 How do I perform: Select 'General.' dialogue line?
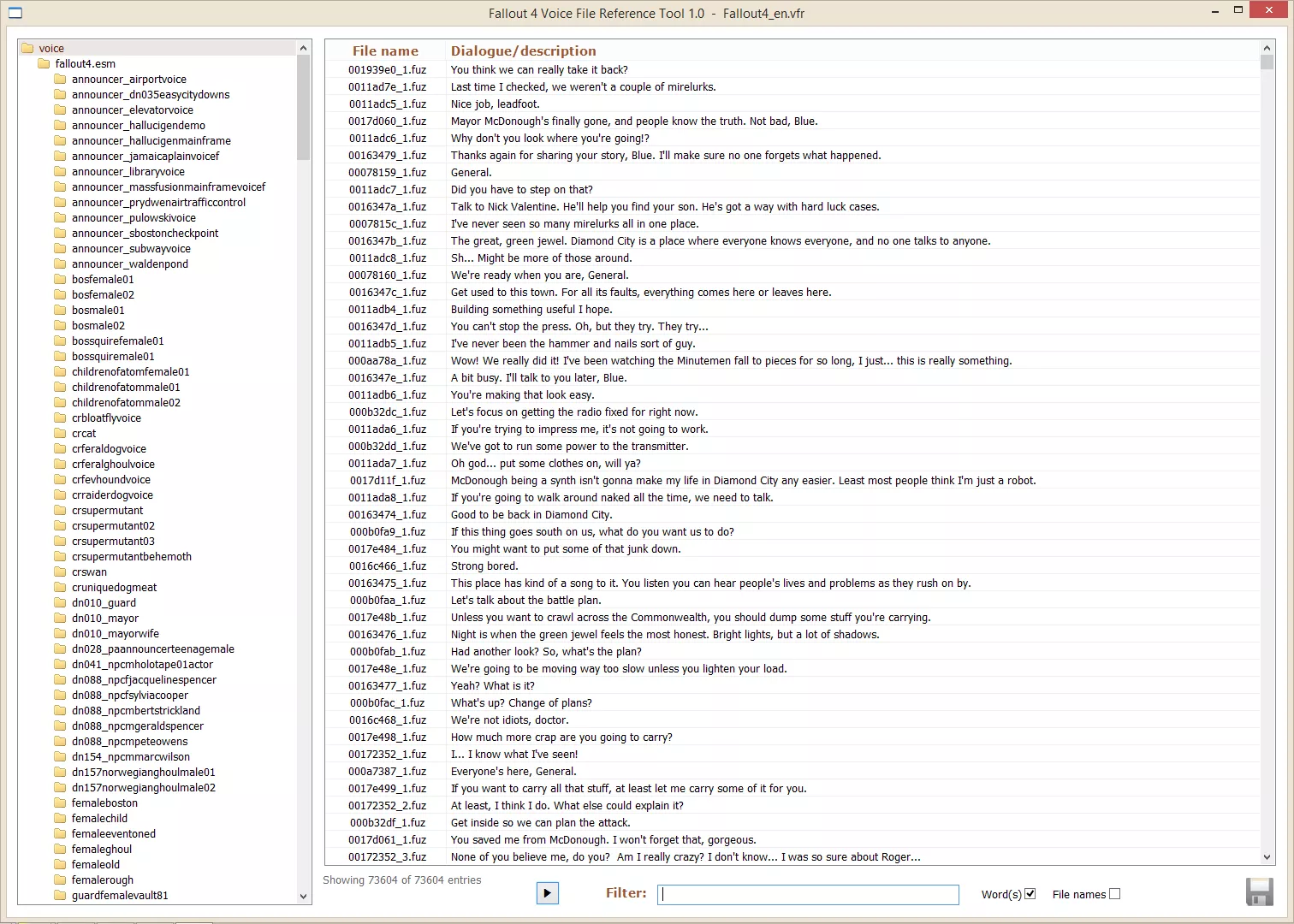(x=472, y=172)
